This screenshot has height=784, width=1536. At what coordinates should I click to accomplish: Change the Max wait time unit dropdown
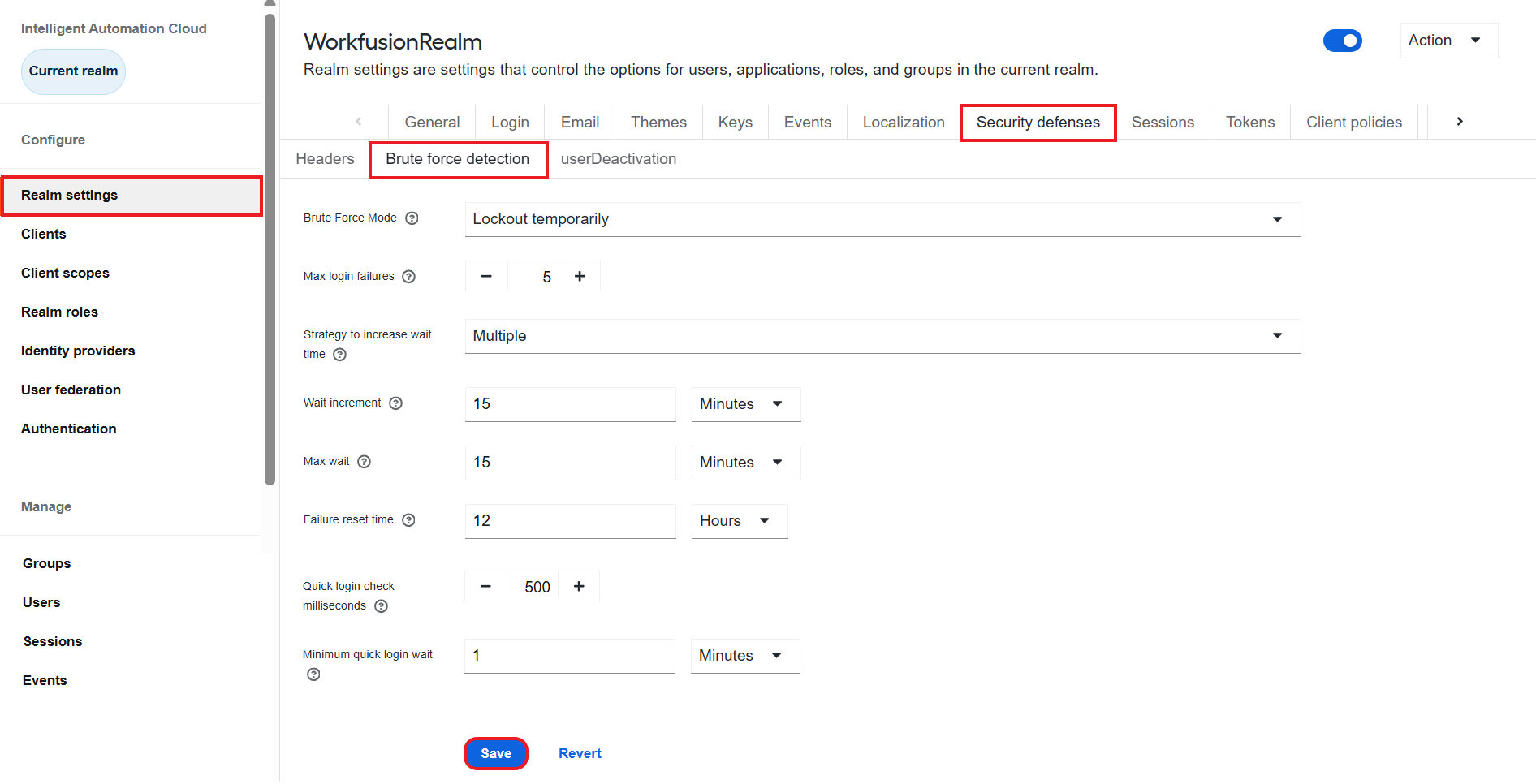pos(746,463)
